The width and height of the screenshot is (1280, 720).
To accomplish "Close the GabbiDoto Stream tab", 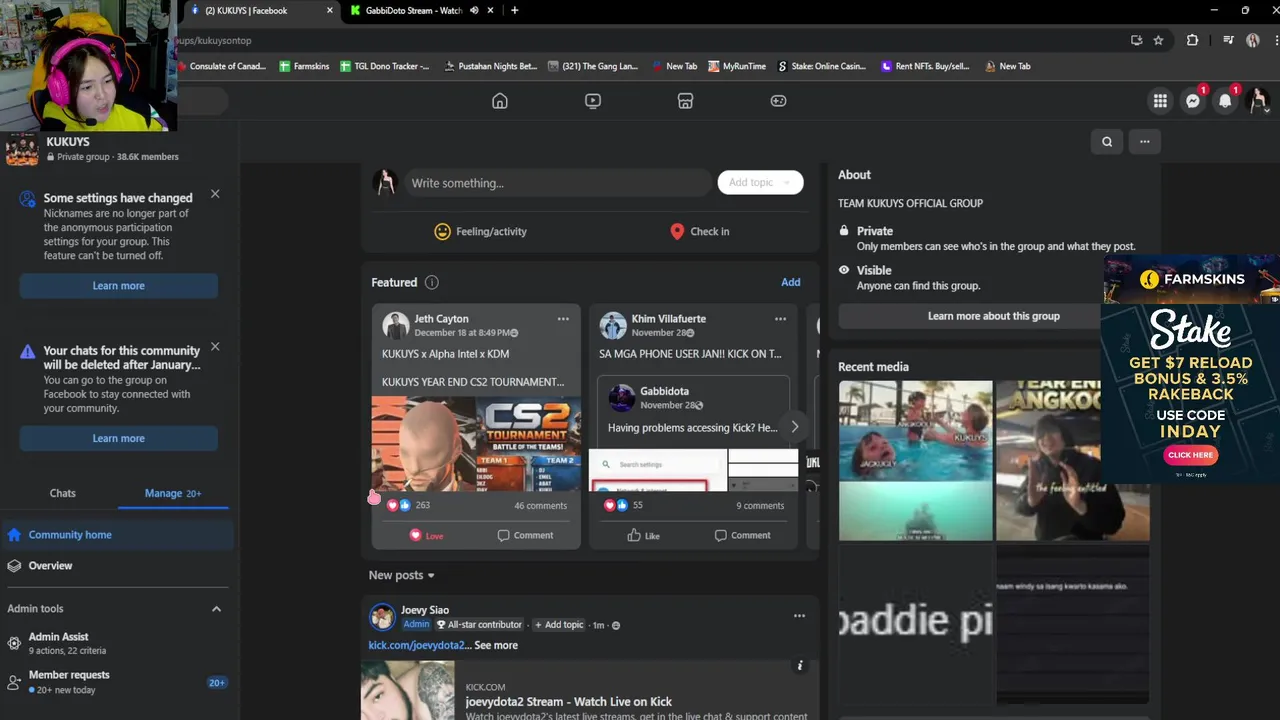I will [490, 10].
